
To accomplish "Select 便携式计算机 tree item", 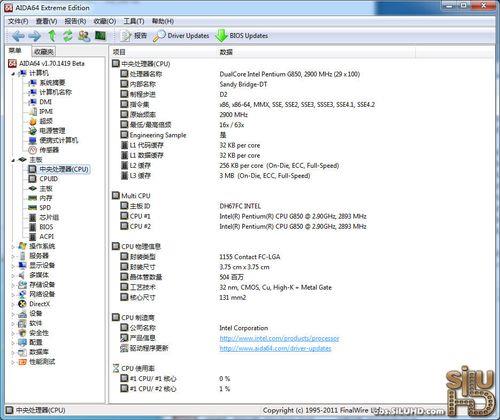I will (x=53, y=140).
